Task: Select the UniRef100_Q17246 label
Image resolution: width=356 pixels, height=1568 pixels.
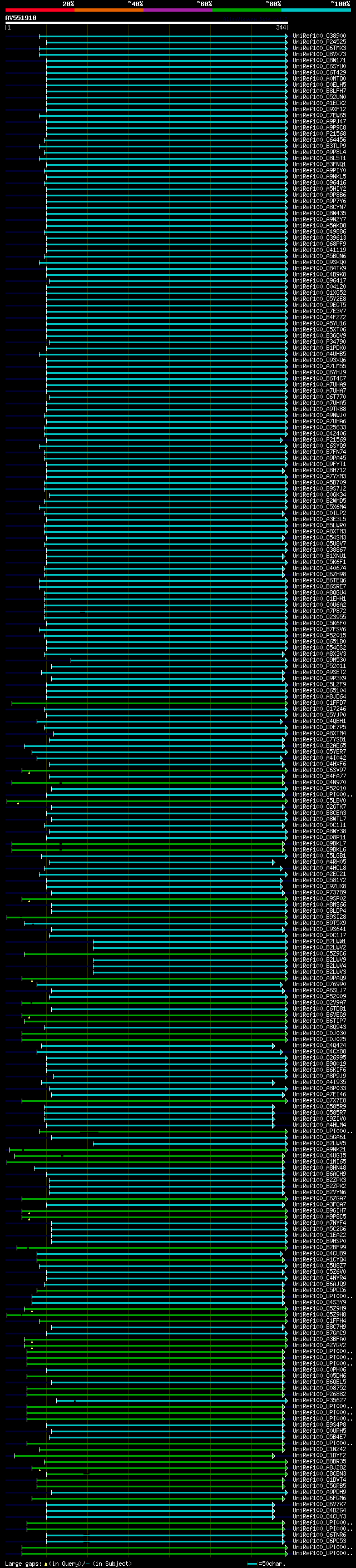Action: [319, 709]
